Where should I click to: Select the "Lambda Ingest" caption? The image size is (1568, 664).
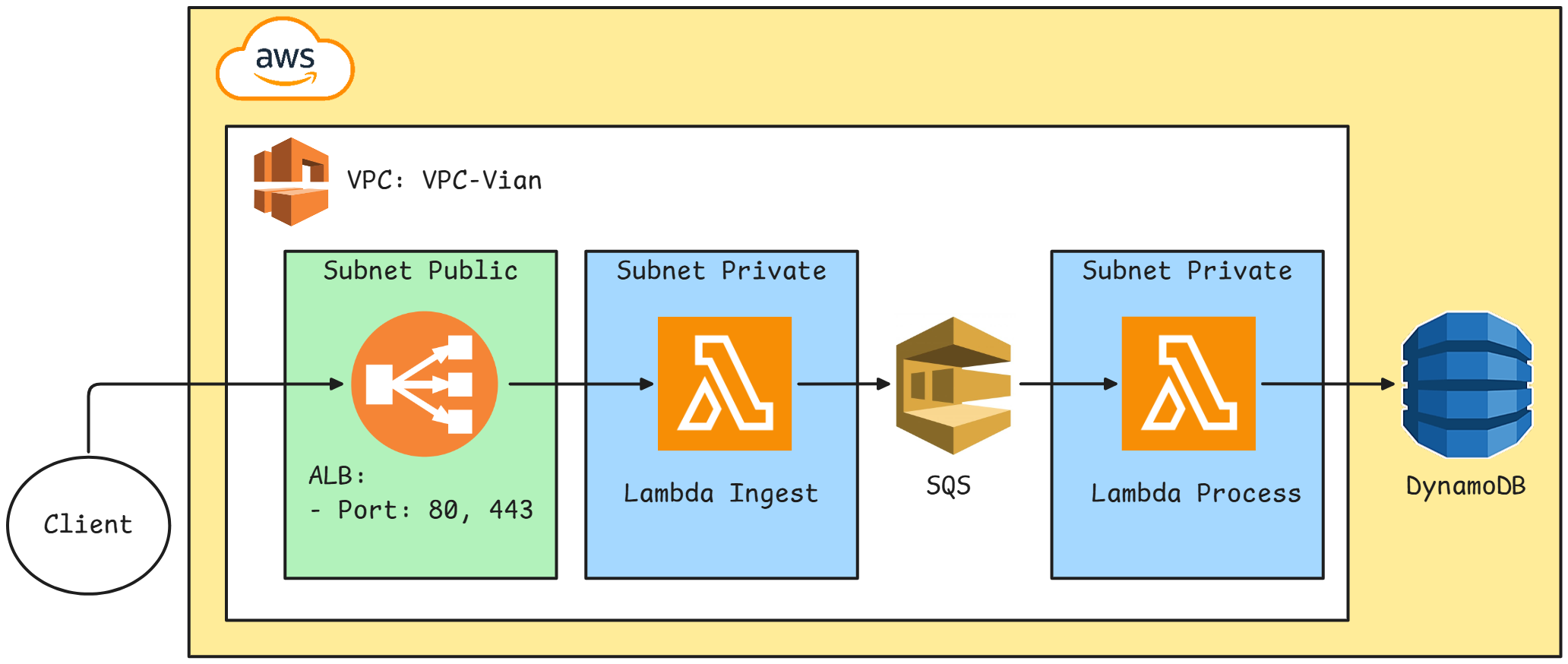721,494
